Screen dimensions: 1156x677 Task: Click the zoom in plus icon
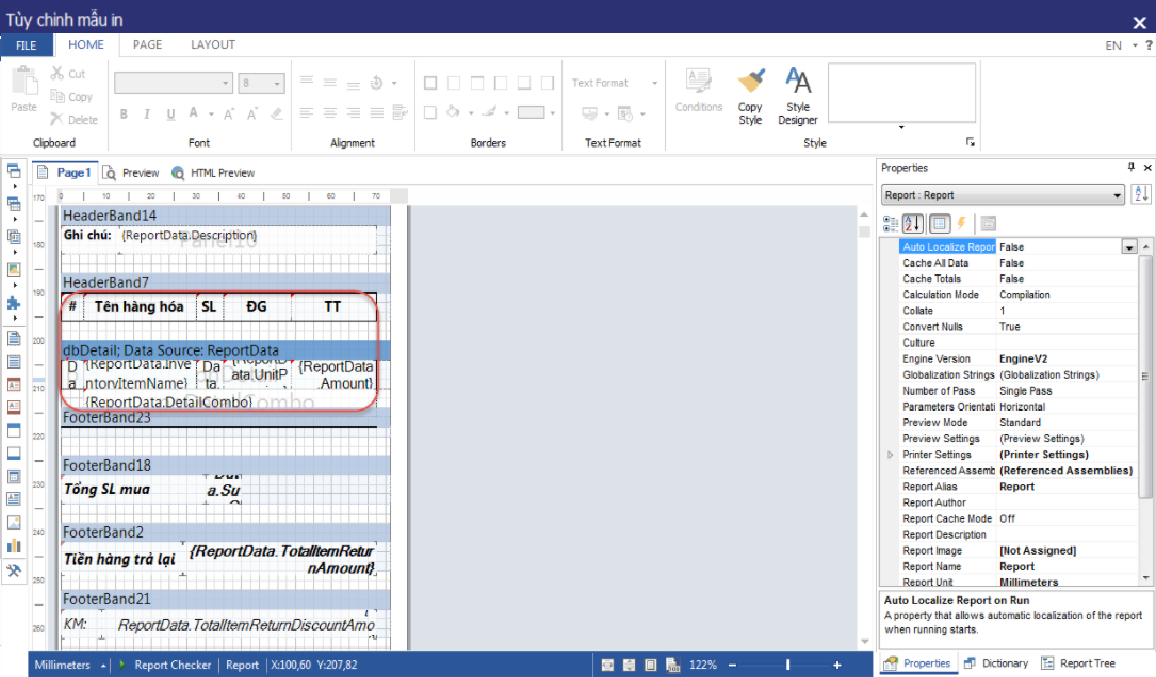coord(837,665)
